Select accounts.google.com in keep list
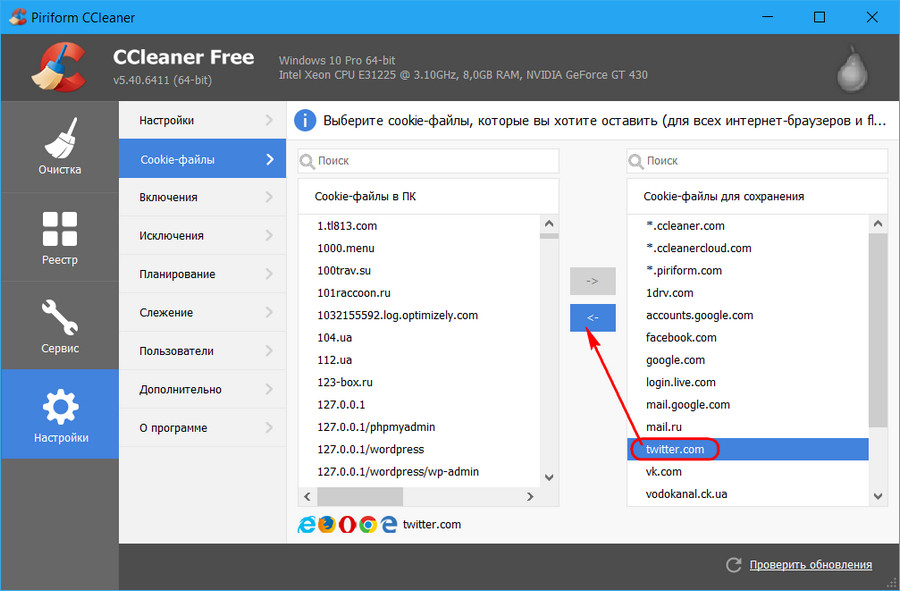This screenshot has width=900, height=591. [748, 315]
